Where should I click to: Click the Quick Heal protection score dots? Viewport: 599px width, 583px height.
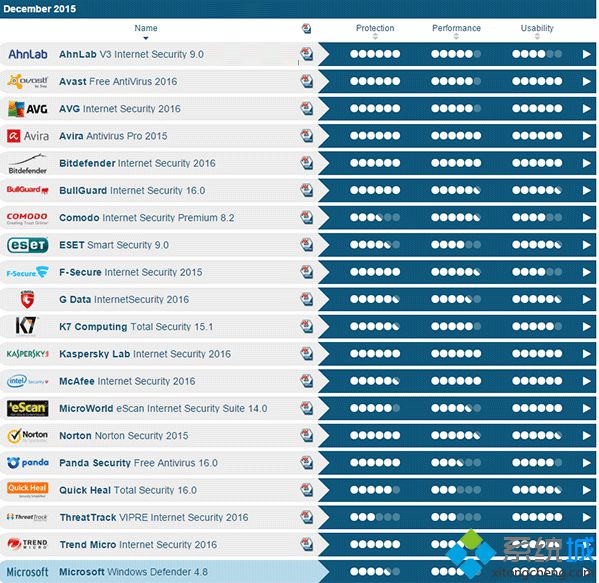coord(375,490)
